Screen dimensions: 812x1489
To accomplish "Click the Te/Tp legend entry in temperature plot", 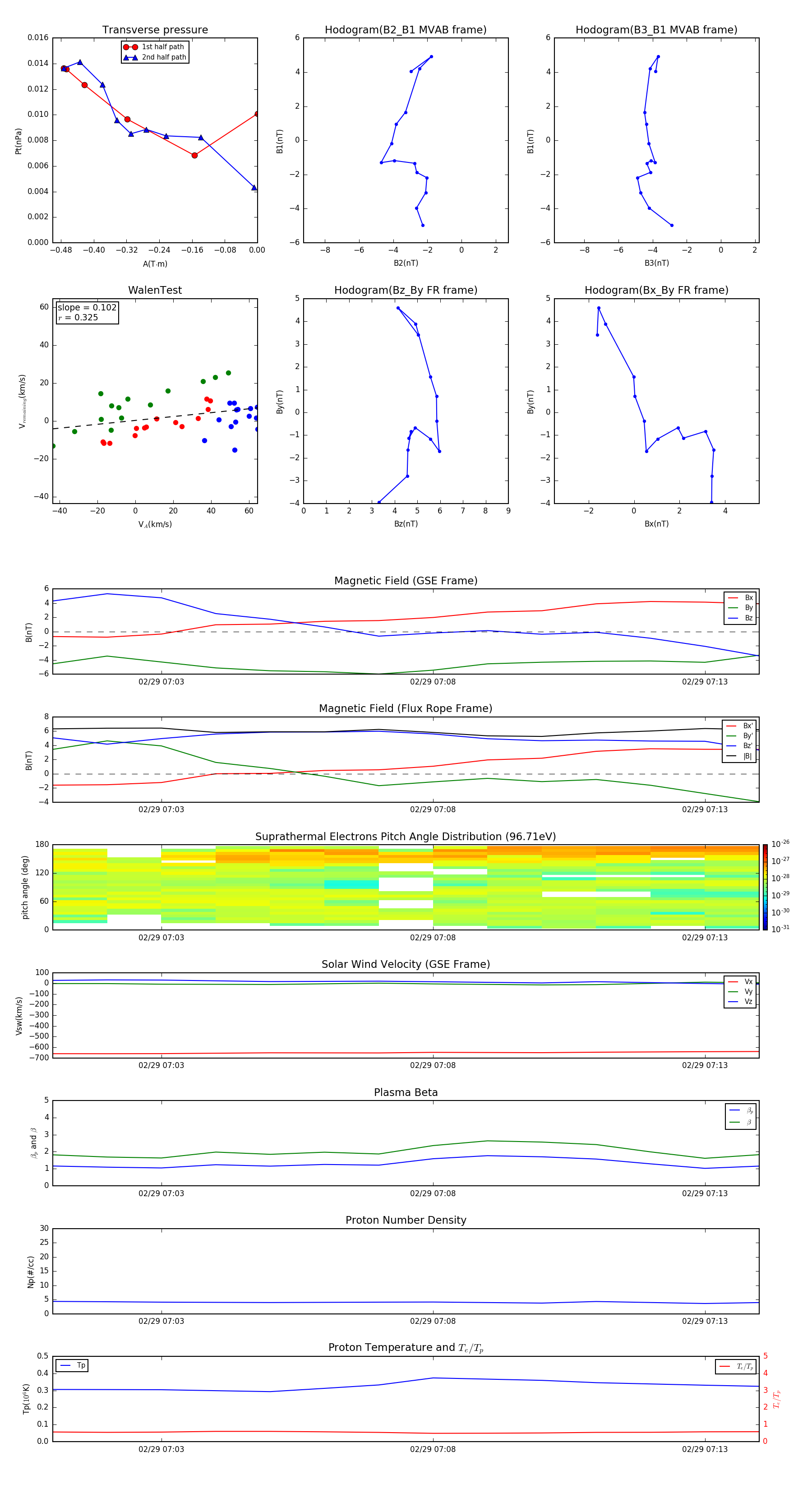I will point(736,1366).
